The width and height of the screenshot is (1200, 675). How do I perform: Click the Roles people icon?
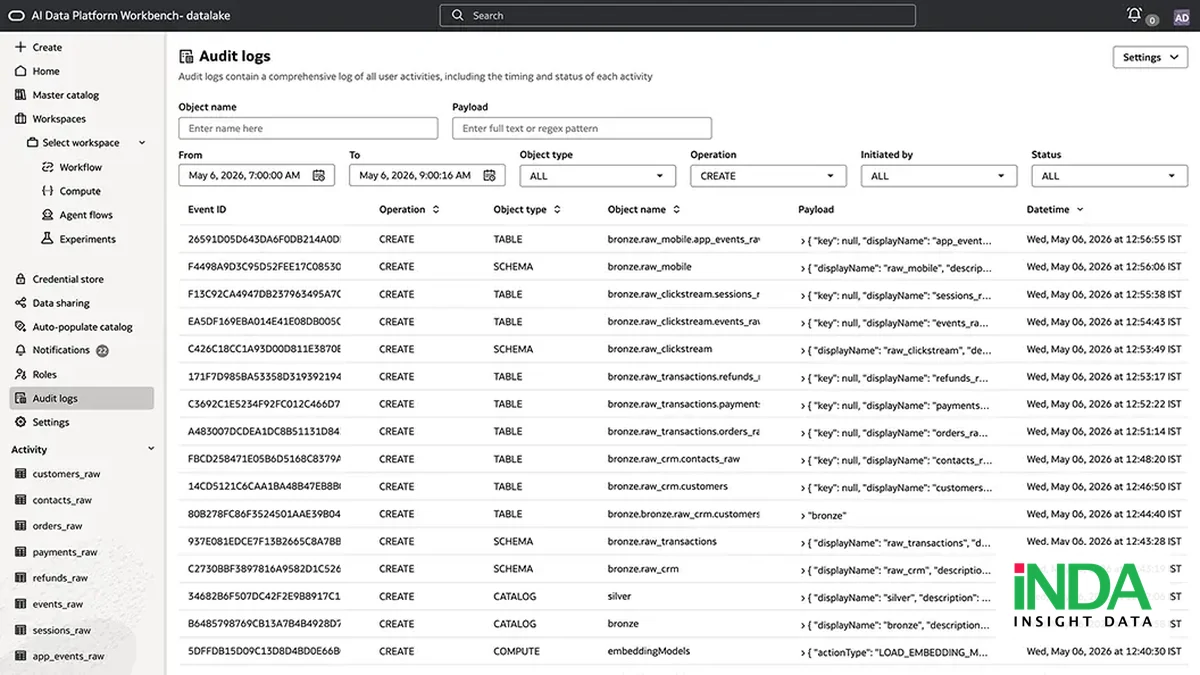coord(21,374)
